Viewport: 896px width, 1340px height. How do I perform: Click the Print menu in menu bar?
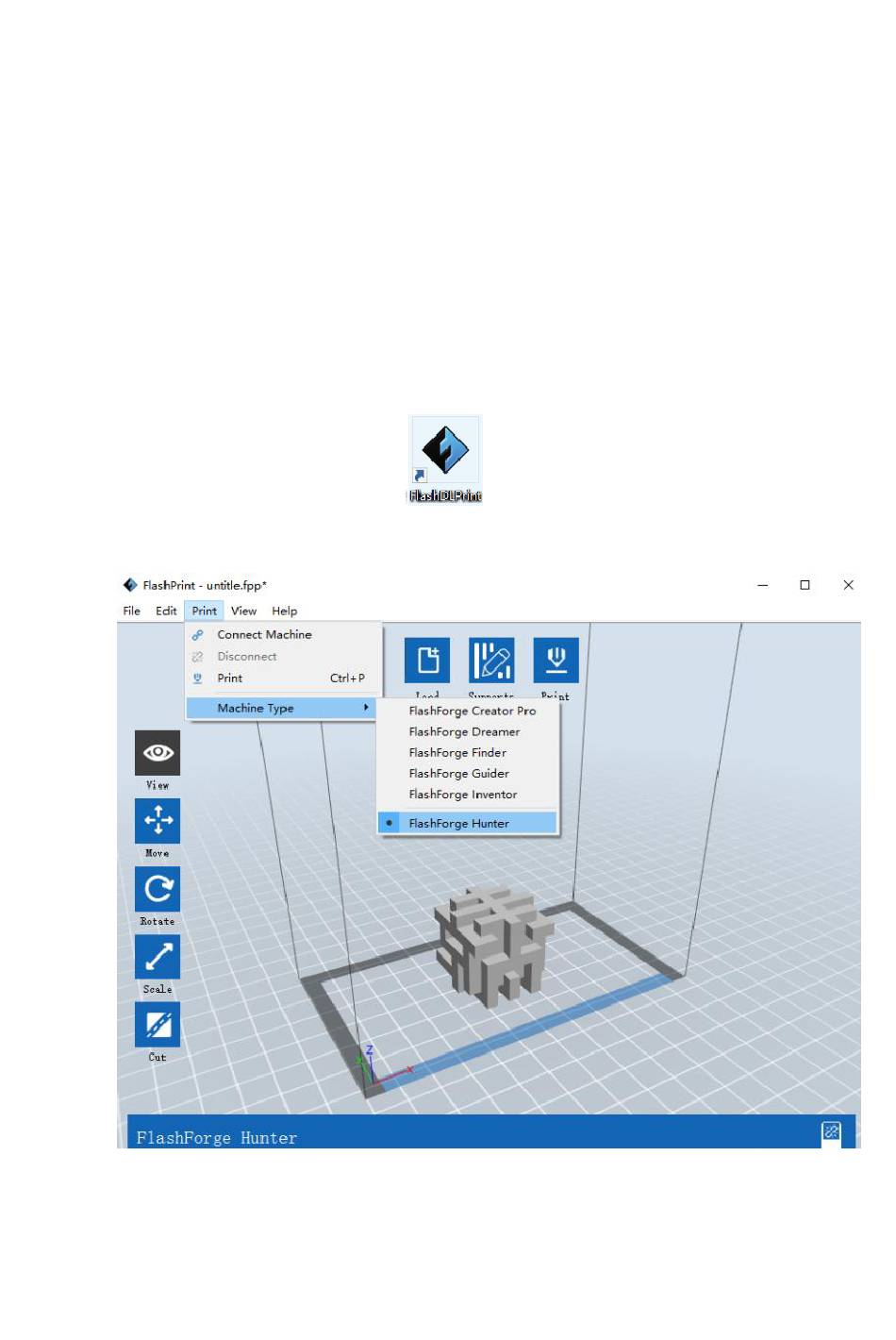204,611
